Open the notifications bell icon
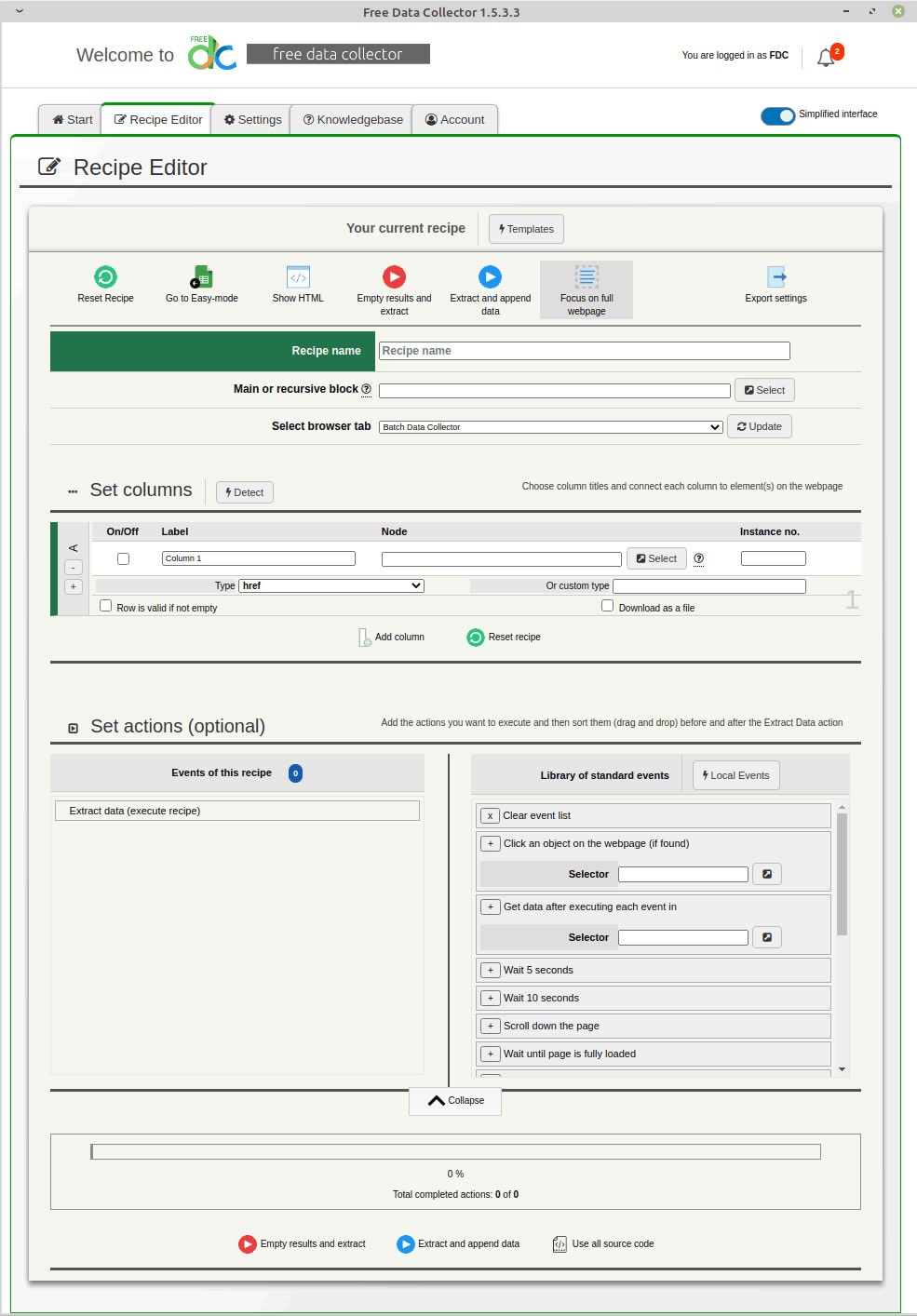Viewport: 917px width, 1316px height. point(826,58)
